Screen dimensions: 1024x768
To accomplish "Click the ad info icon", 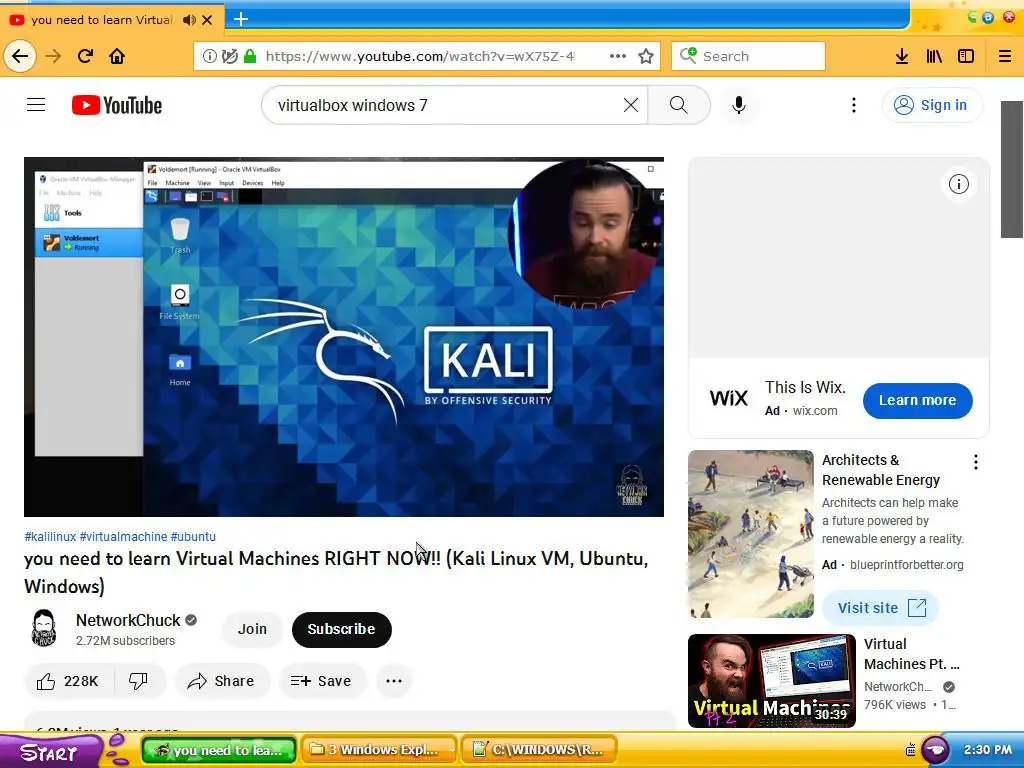I will pyautogui.click(x=959, y=184).
